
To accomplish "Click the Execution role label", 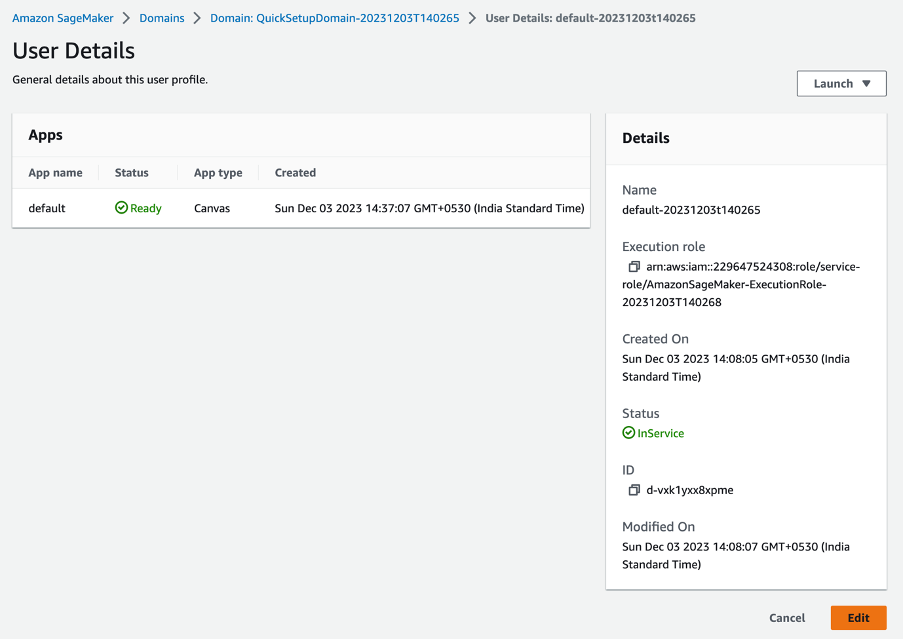I will [664, 246].
